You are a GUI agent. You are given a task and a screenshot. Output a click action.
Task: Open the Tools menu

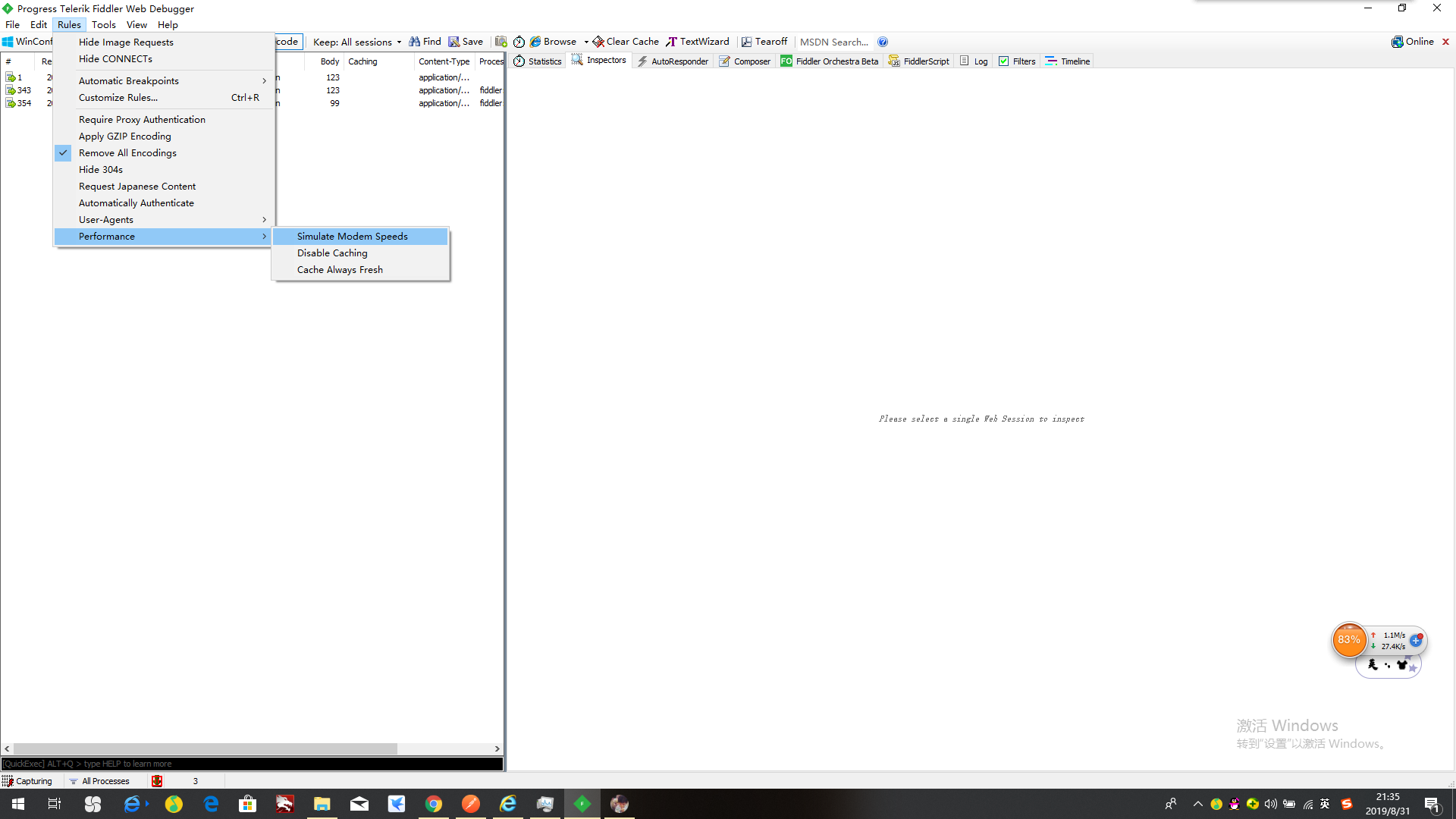(104, 24)
